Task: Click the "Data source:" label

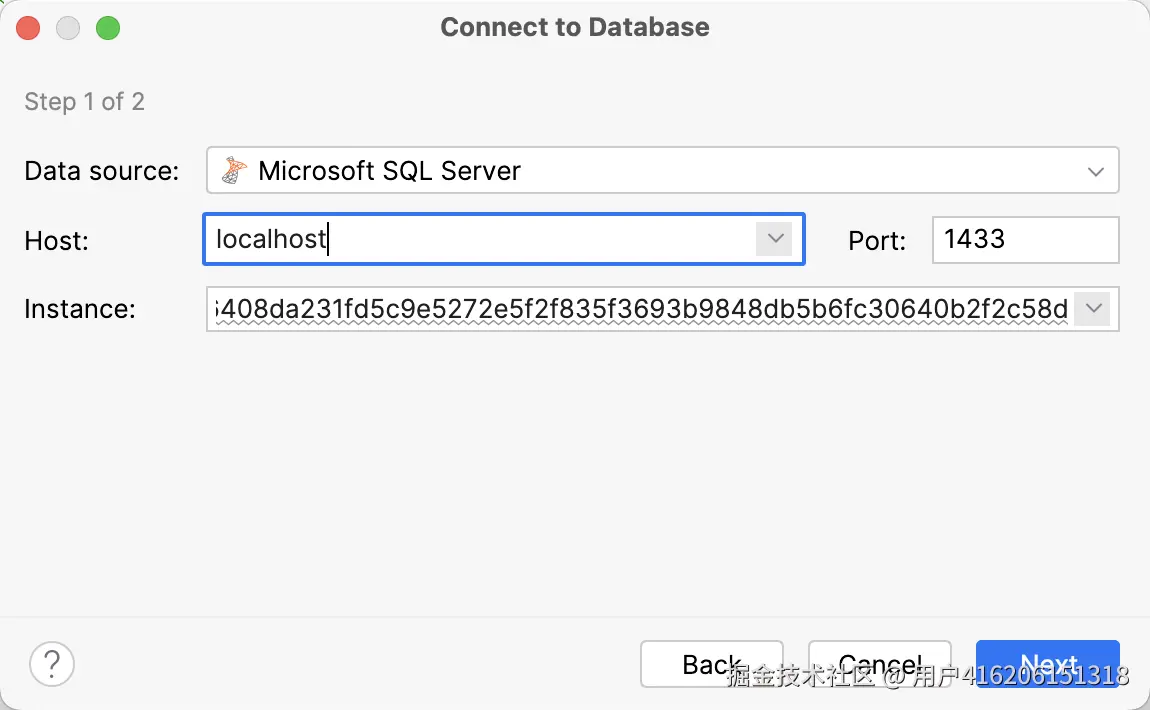Action: pos(102,171)
